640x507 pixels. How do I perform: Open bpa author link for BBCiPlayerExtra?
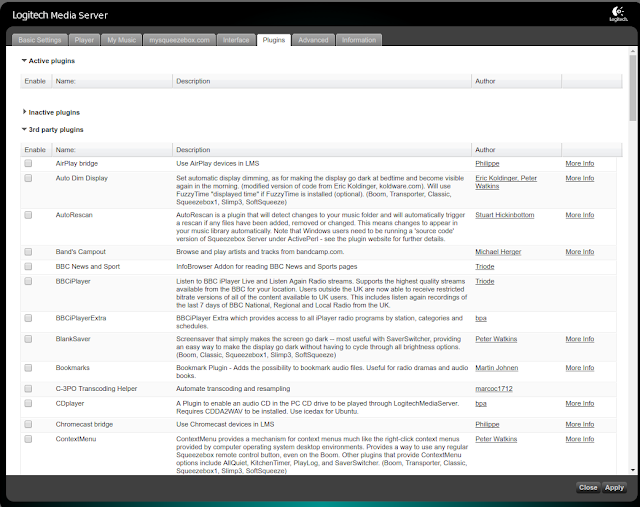tap(481, 318)
